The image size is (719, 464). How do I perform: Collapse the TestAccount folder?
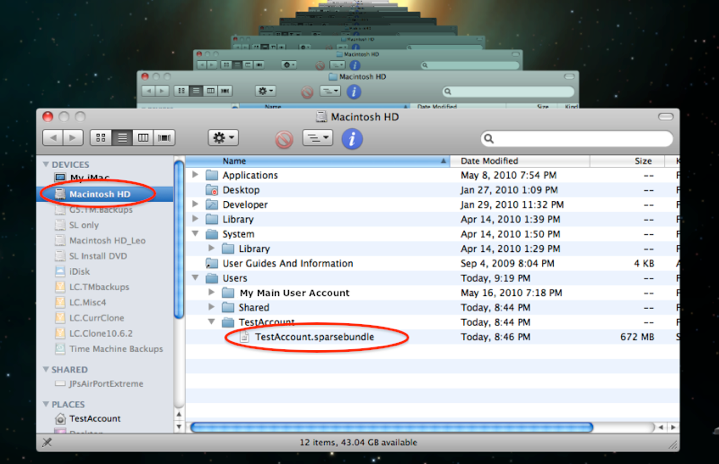[x=211, y=321]
